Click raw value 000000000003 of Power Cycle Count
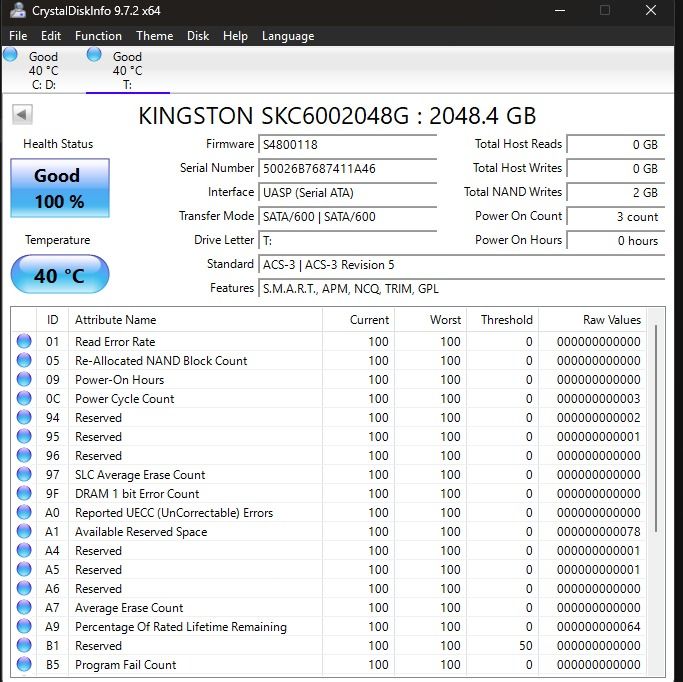 [598, 398]
